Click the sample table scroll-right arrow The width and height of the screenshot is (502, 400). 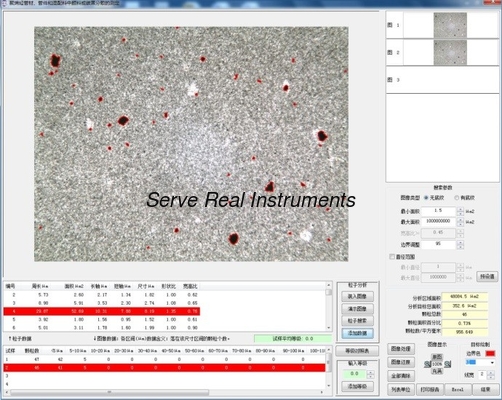click(322, 392)
